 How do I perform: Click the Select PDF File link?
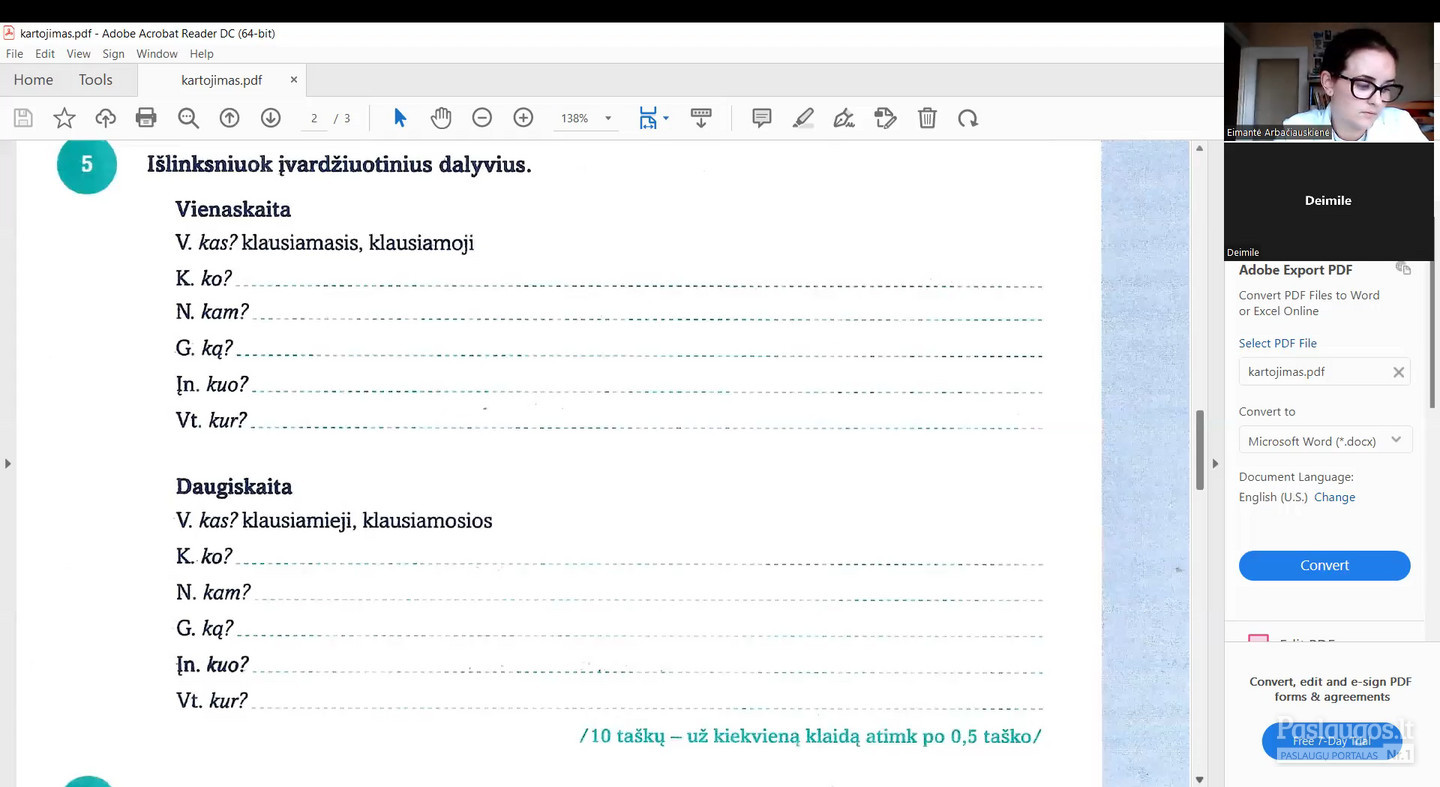1277,343
